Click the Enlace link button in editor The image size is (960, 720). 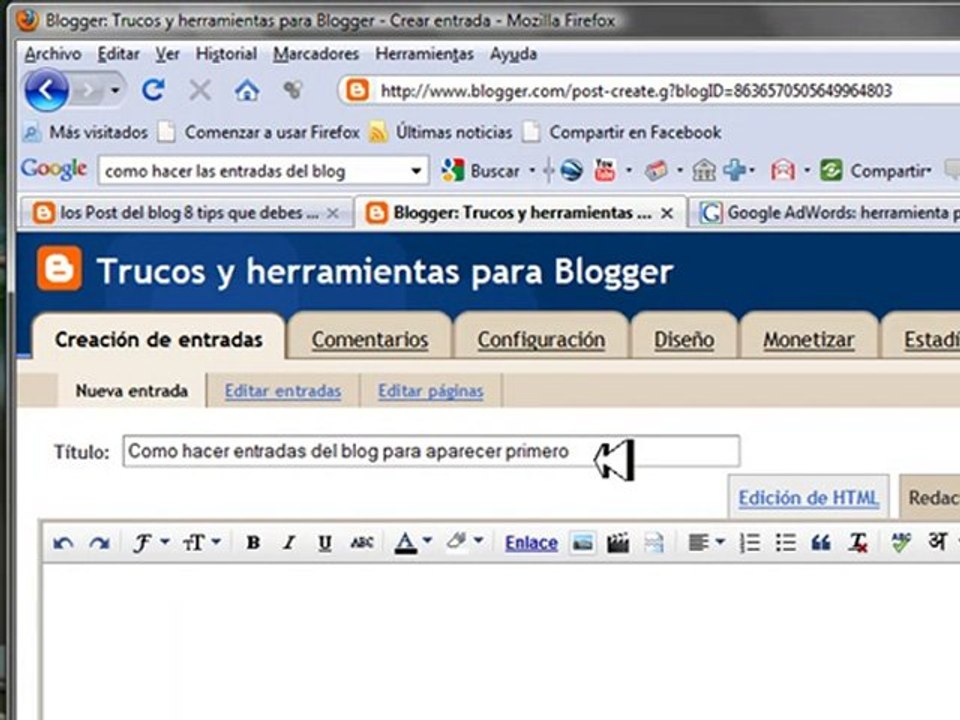tap(531, 542)
